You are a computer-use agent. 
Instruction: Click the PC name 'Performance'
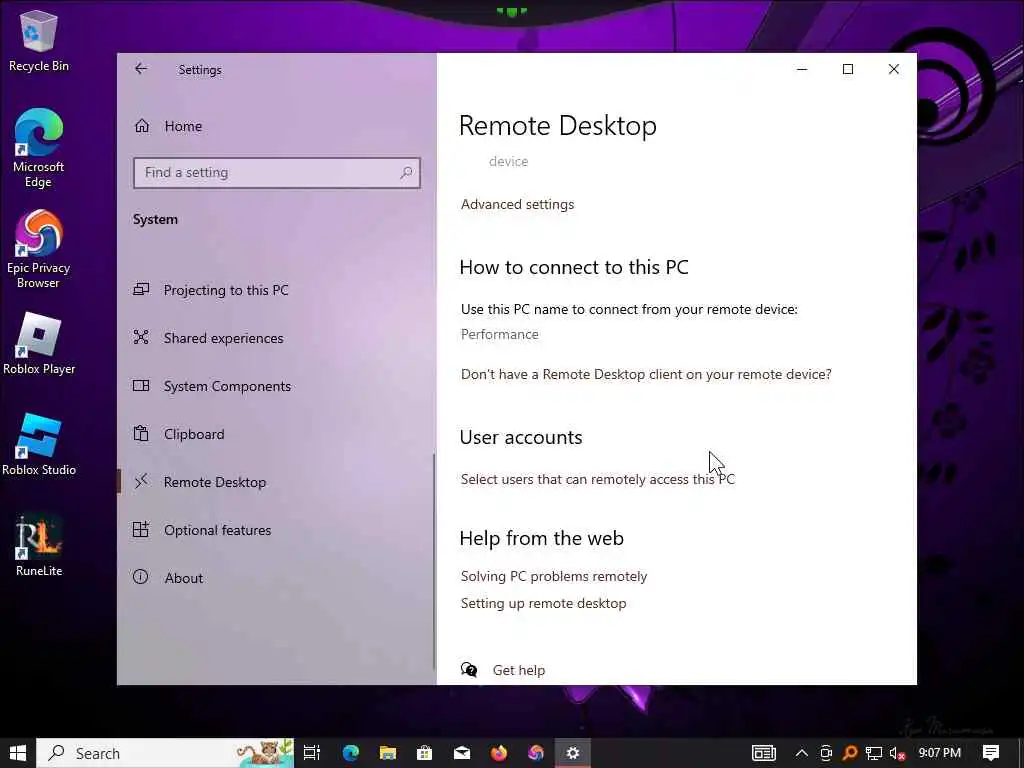500,334
